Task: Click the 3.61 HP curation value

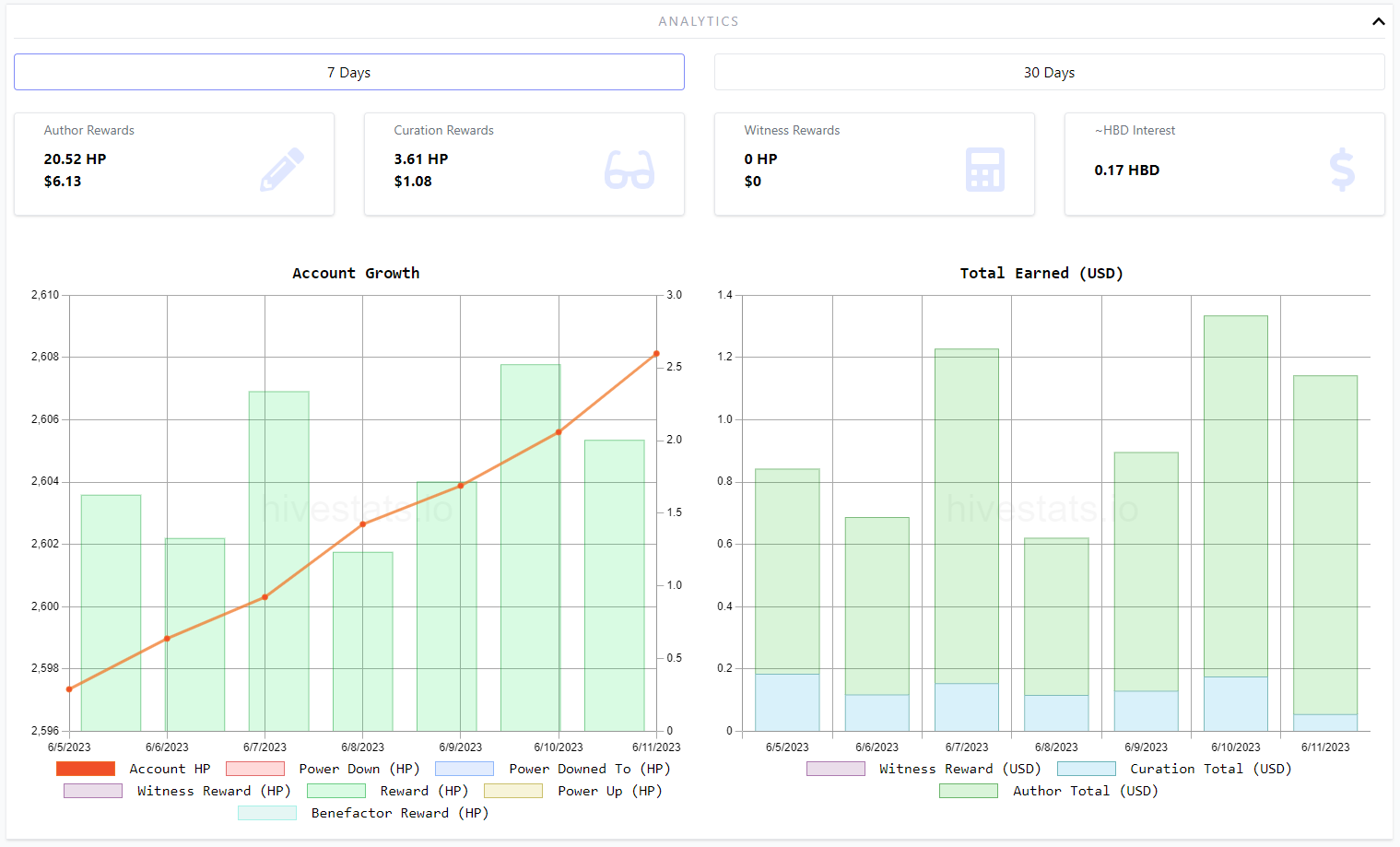Action: pyautogui.click(x=421, y=159)
